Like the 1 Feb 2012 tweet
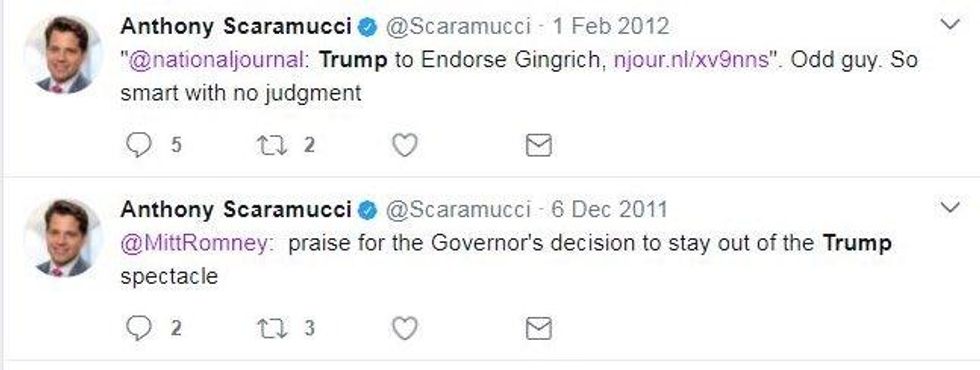This screenshot has width=980, height=370. tap(404, 146)
